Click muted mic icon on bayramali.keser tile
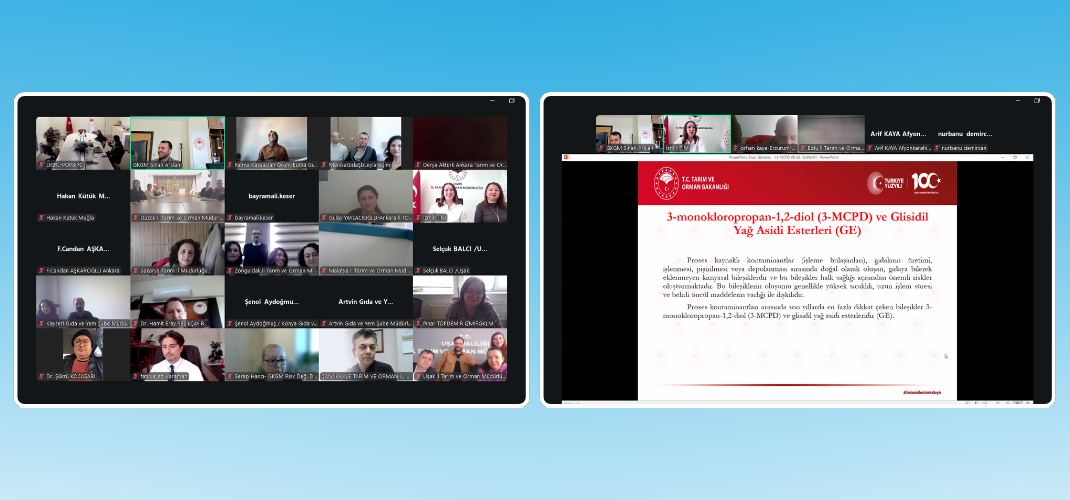The height and width of the screenshot is (500, 1070). (x=229, y=217)
